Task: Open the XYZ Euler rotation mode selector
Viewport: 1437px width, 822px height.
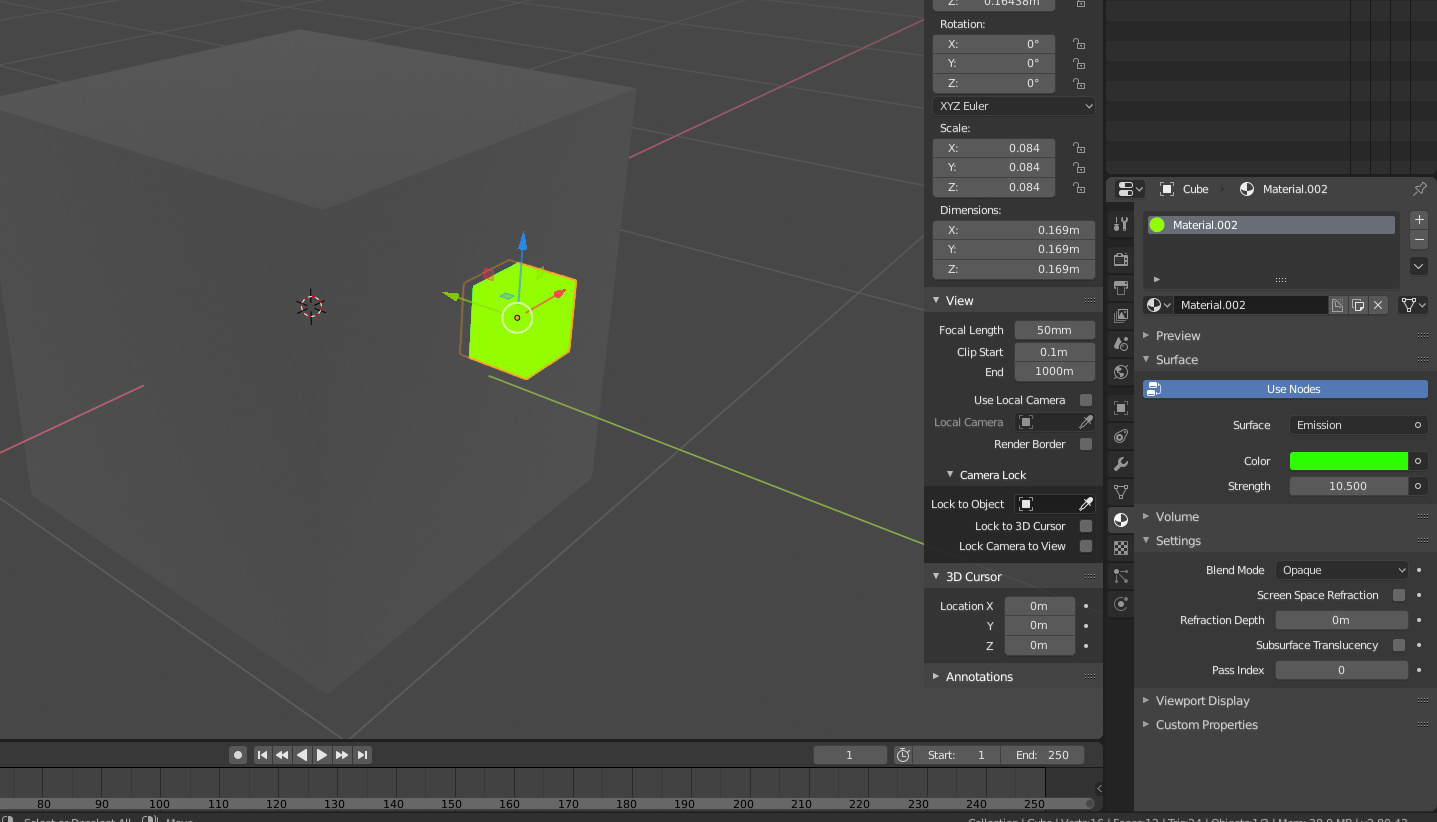Action: tap(1012, 105)
